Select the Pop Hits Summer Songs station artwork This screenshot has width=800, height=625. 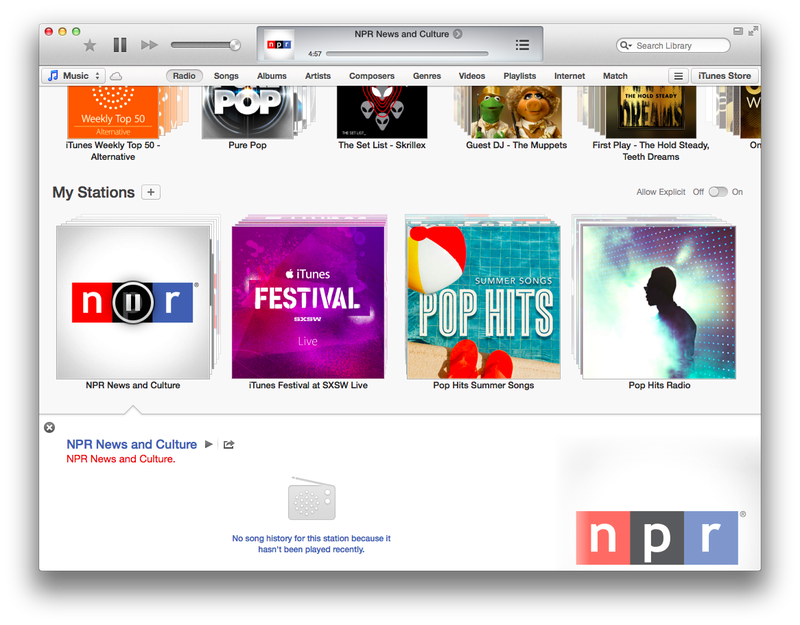click(484, 303)
